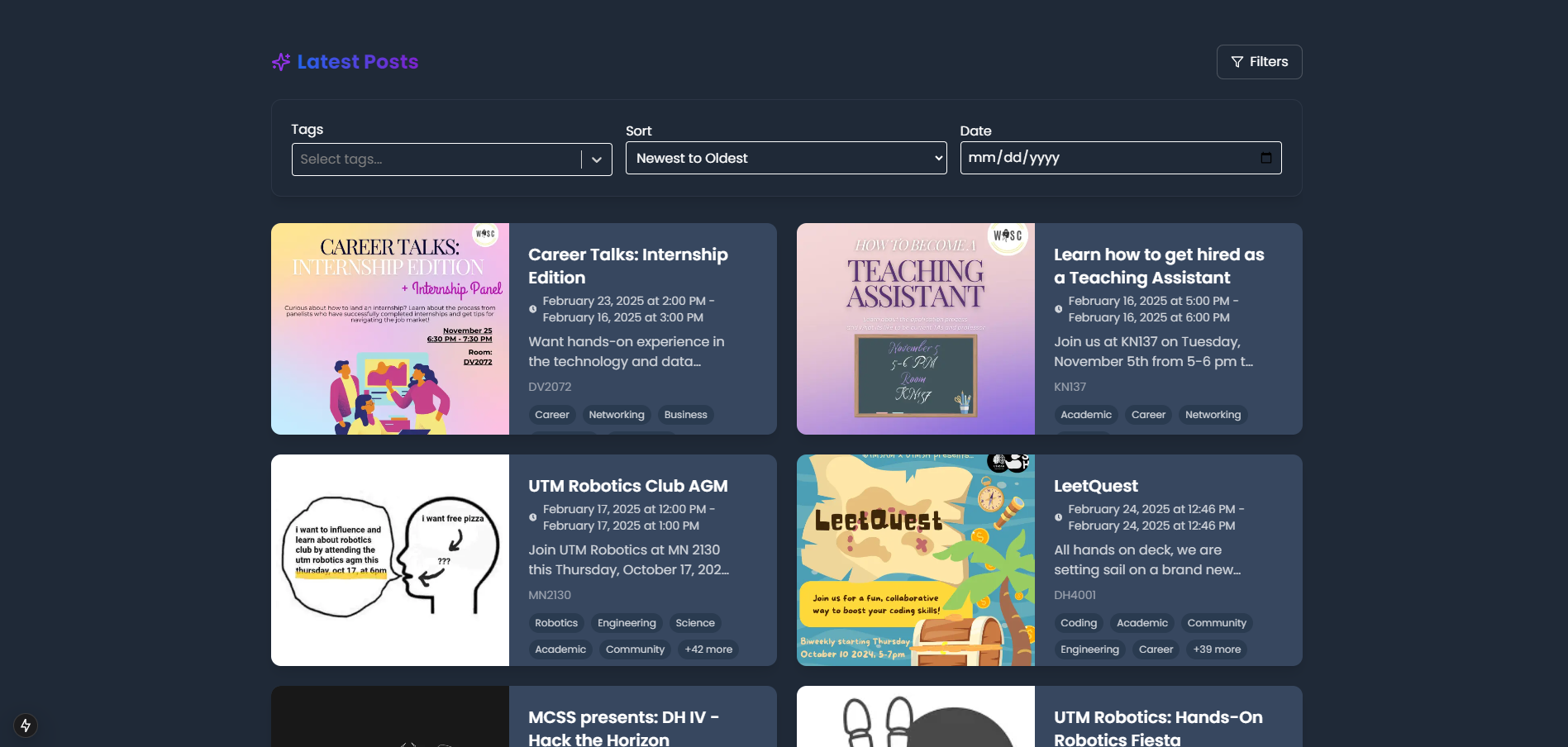The image size is (1568, 747).
Task: Open the LeetQuest post title
Action: pos(1096,486)
